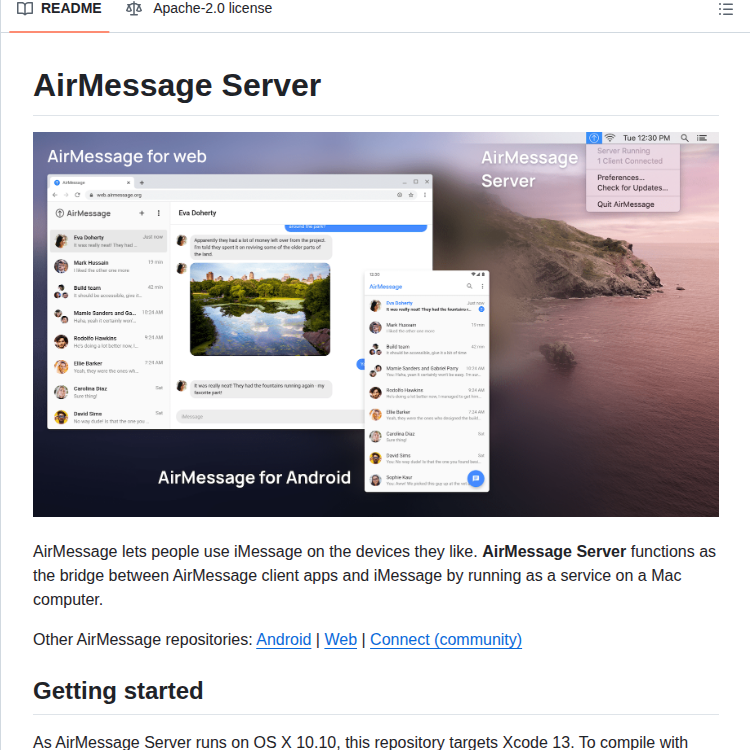750x750 pixels.
Task: Click the bold 'AirMessage Server' text in paragraph
Action: point(554,551)
